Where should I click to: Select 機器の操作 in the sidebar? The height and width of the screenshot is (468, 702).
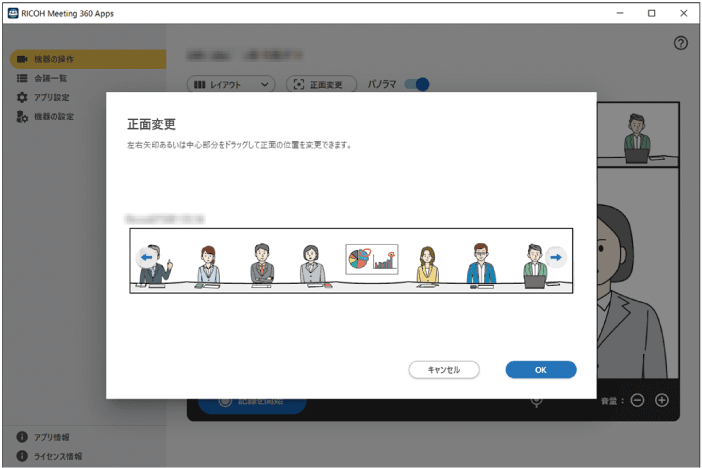tap(88, 59)
